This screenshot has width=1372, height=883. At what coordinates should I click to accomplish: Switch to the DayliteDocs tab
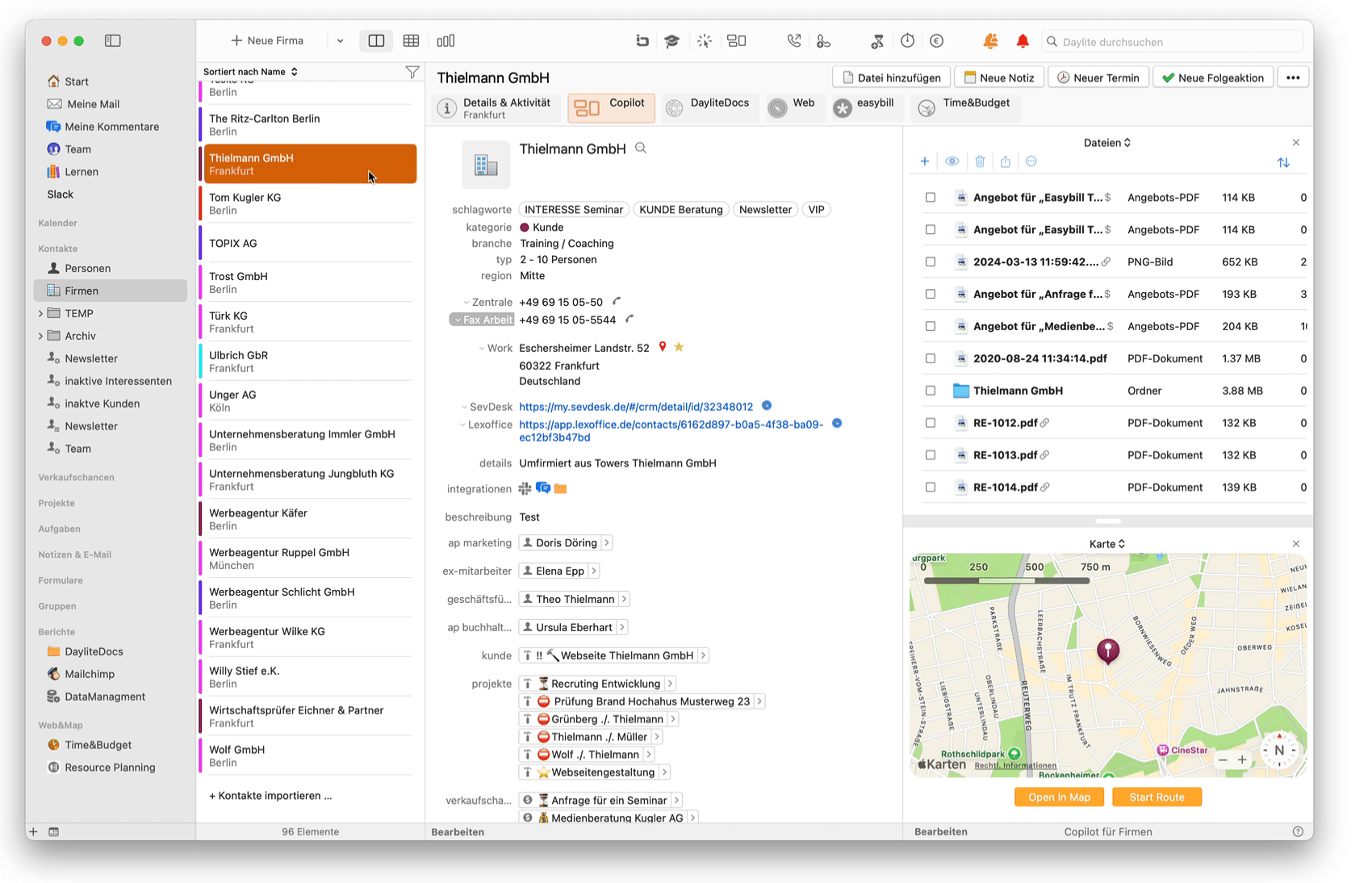tap(709, 108)
